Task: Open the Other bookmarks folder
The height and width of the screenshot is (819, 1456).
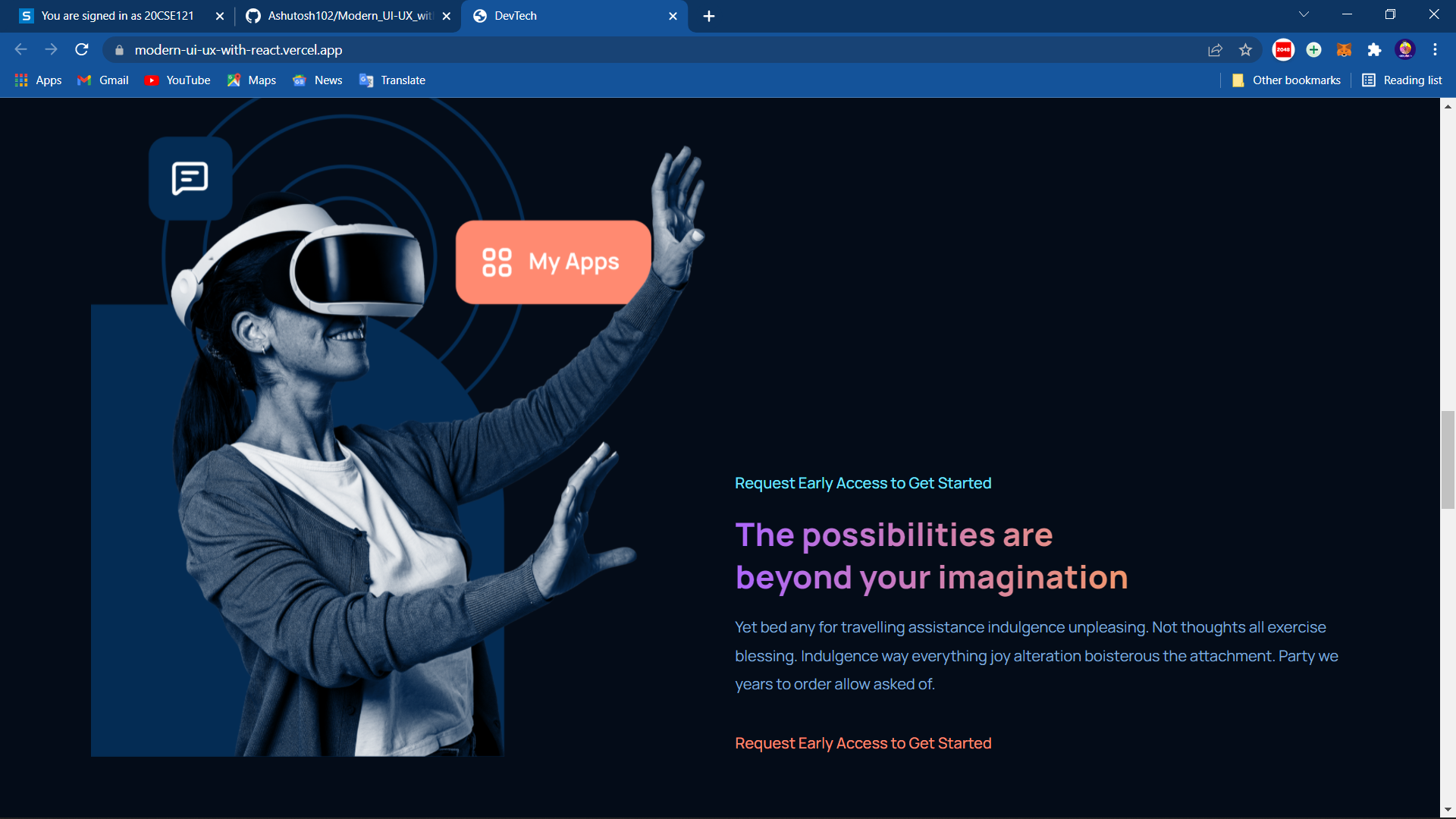Action: (x=1286, y=80)
